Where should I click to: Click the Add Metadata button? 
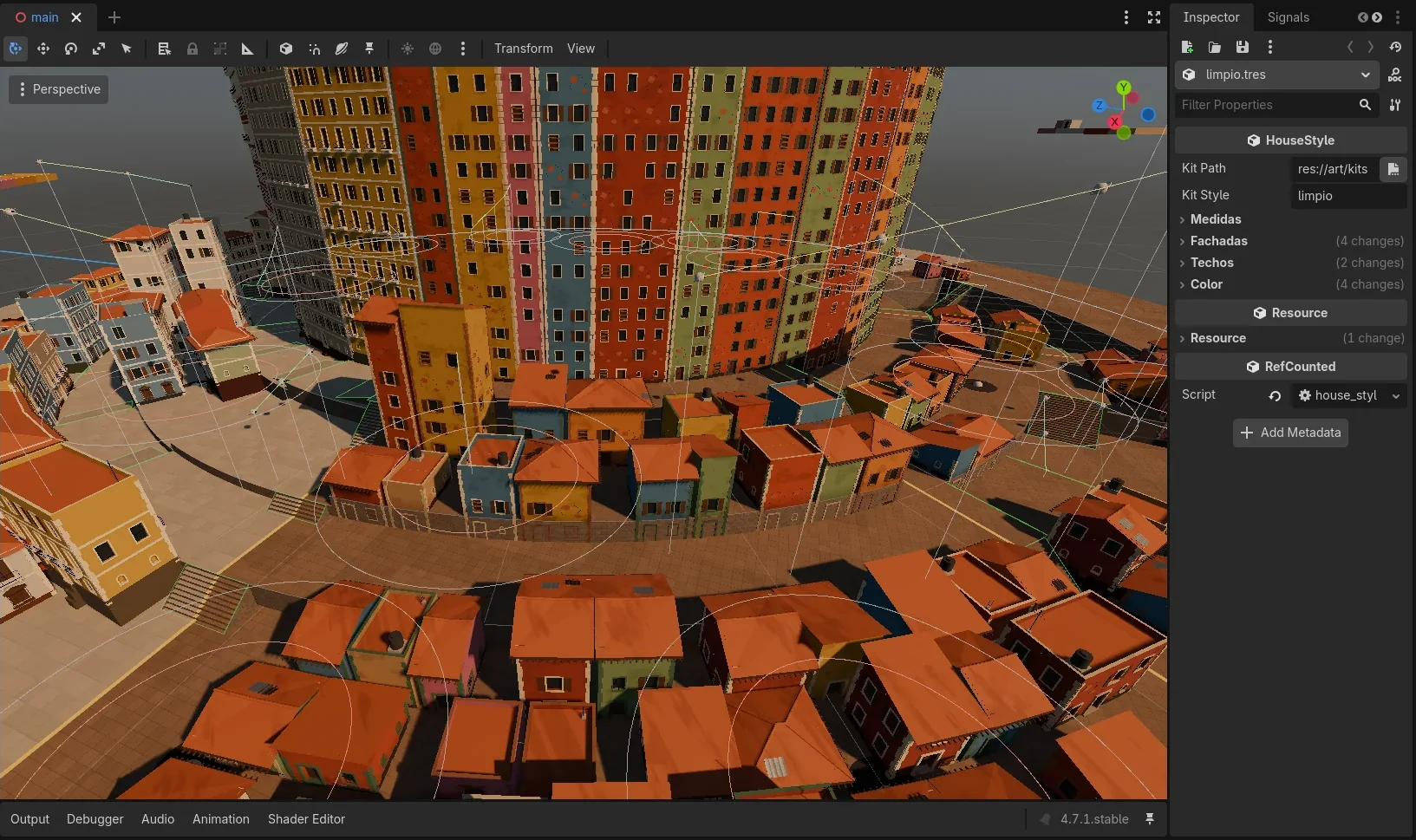click(1290, 433)
